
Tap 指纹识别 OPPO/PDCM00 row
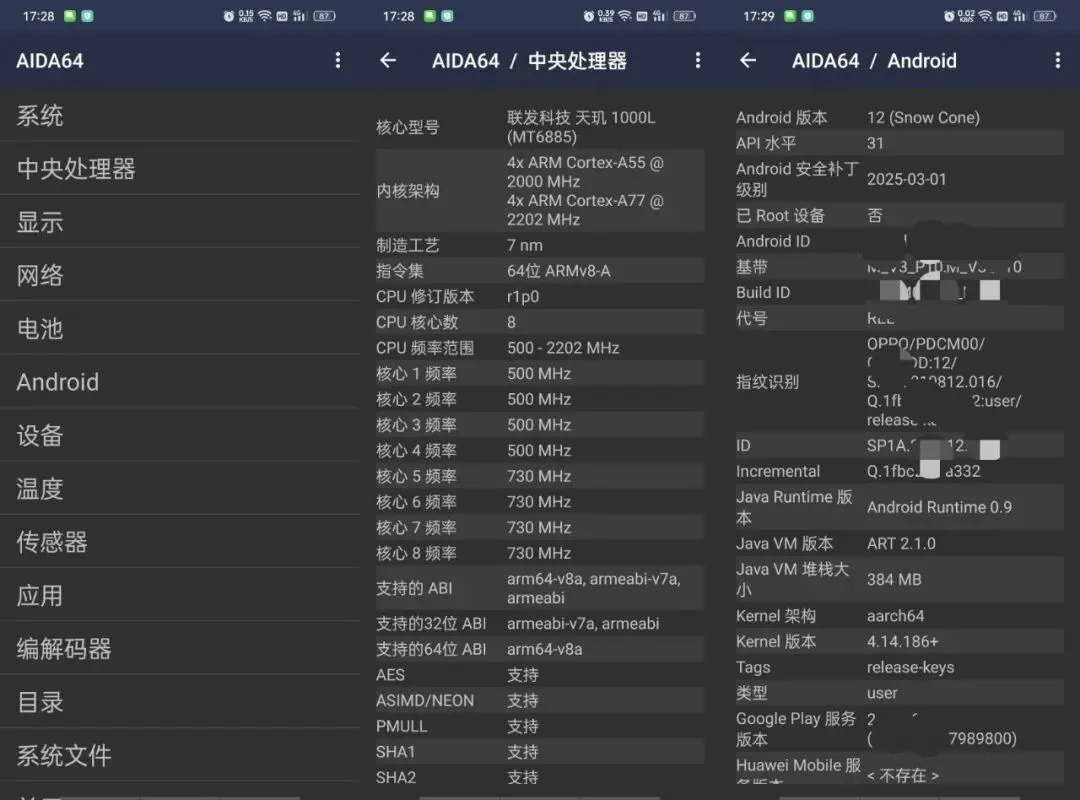[x=900, y=382]
